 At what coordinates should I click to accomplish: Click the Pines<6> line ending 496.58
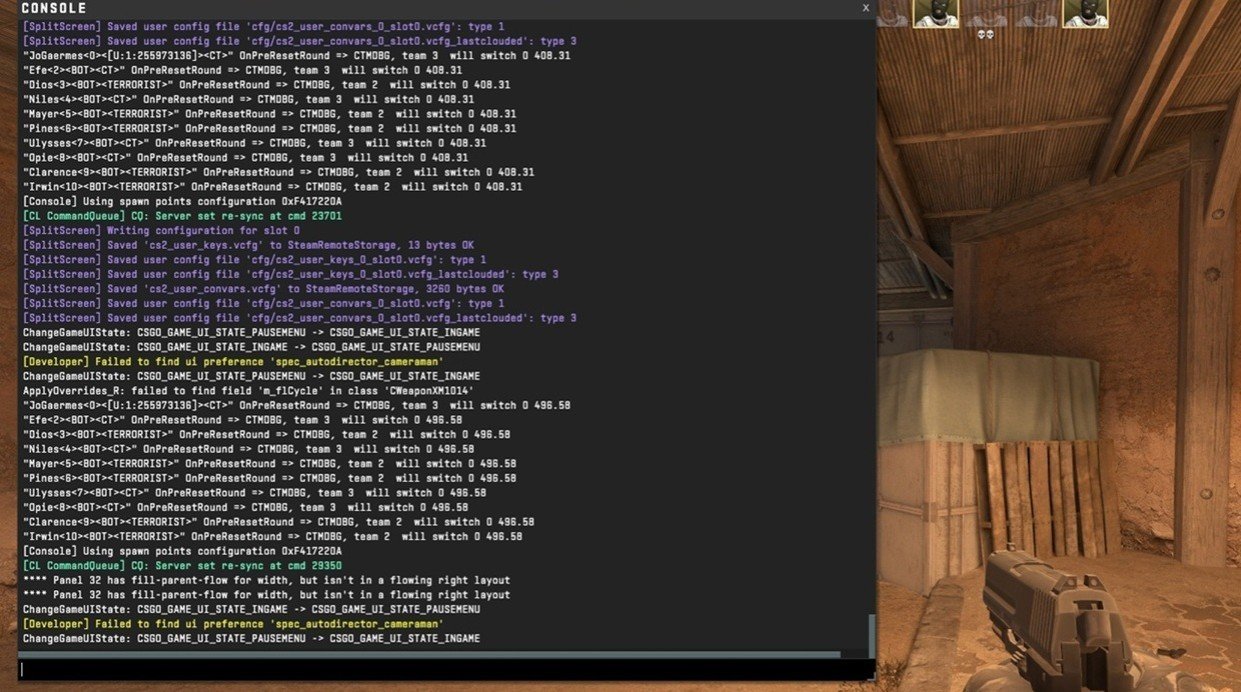269,478
